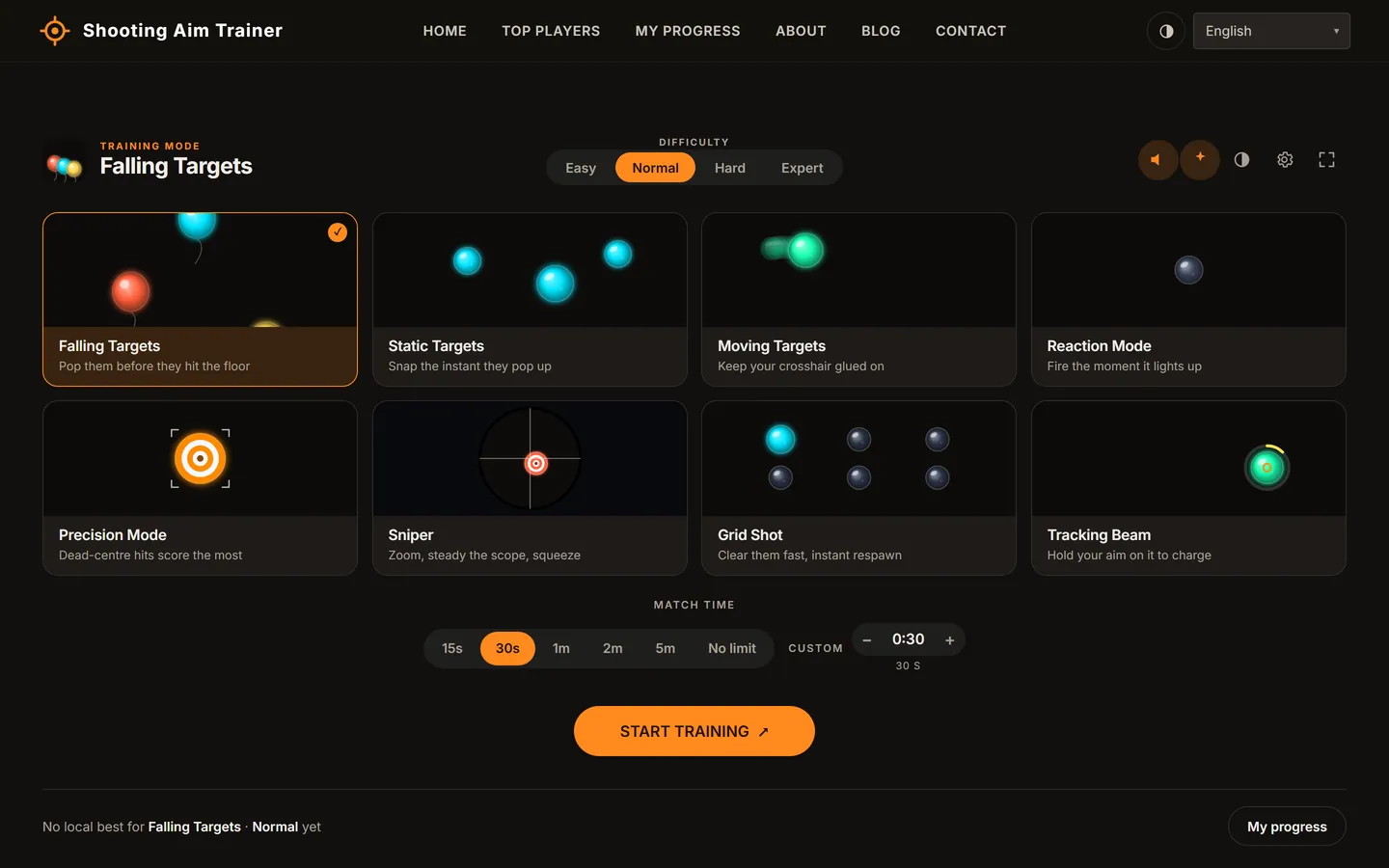Screen dimensions: 1389x868
Task: Click "Clear them fast, instant respawn" text
Action: (x=809, y=556)
